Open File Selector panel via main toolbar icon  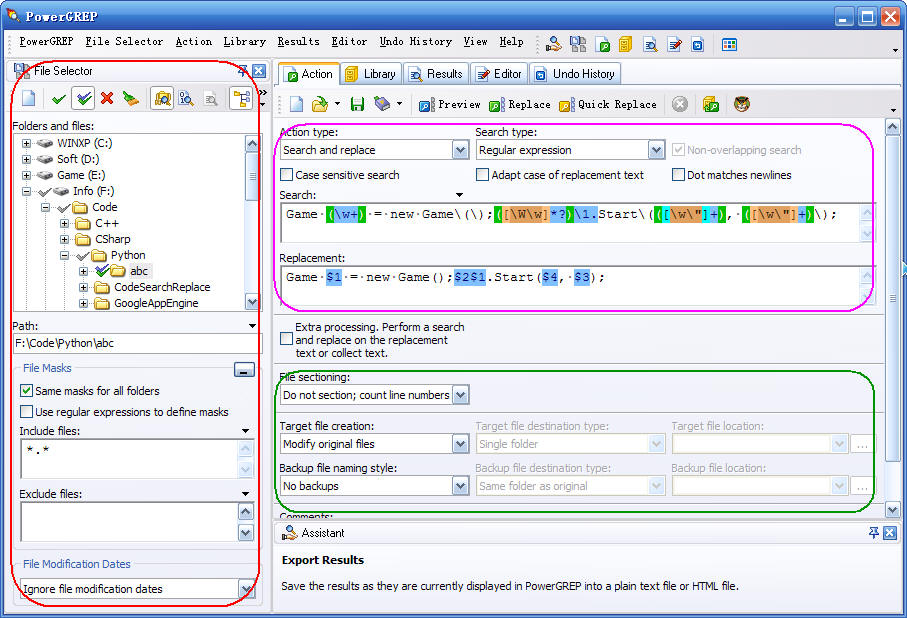(578, 44)
